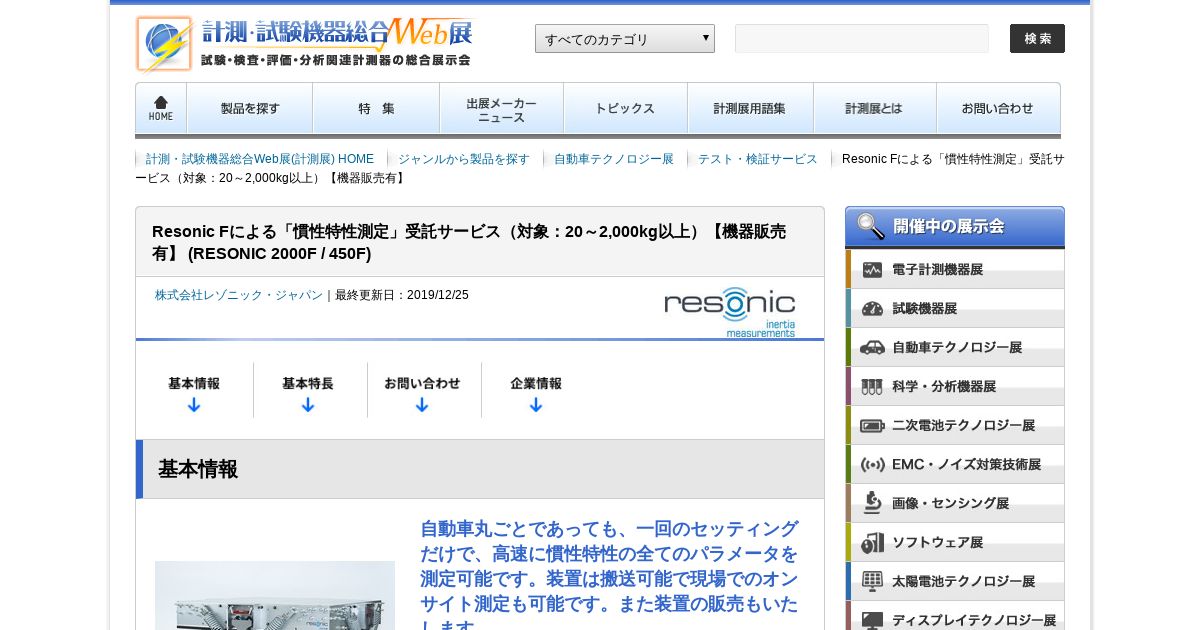This screenshot has height=630, width=1200.
Task: Click the ソフトウェア展 icon
Action: (872, 542)
